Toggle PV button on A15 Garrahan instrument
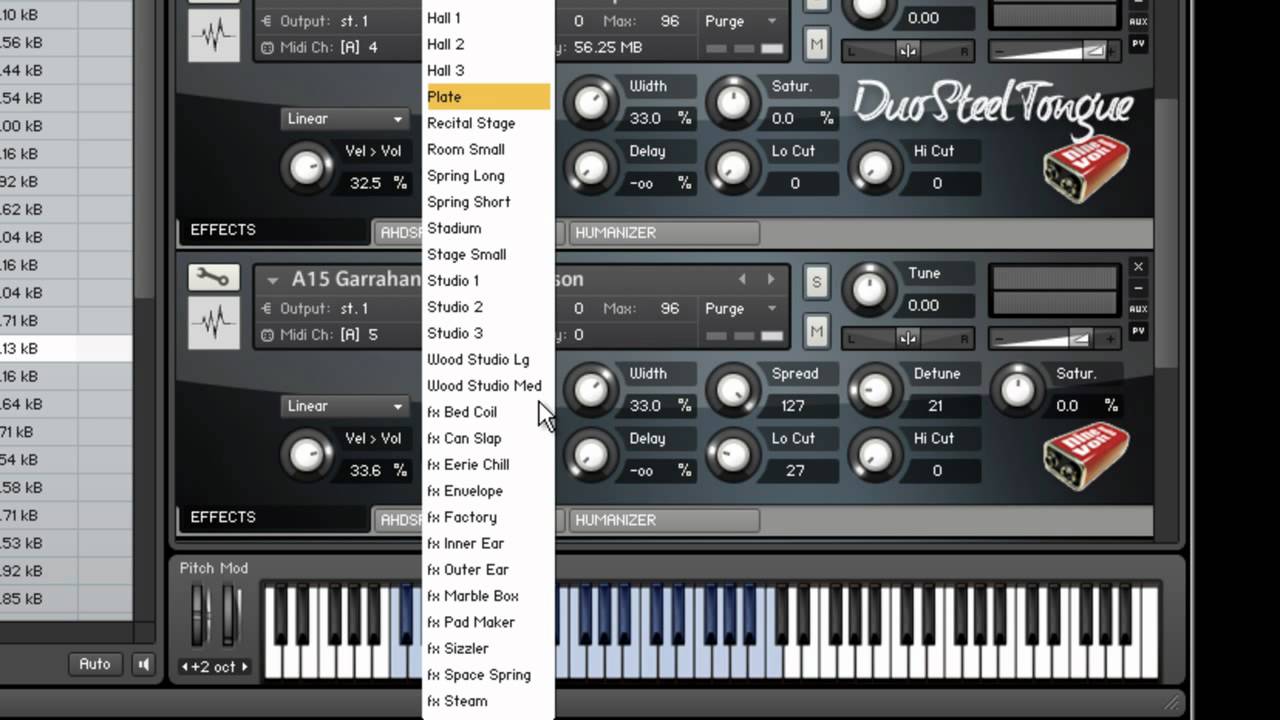 [1138, 331]
